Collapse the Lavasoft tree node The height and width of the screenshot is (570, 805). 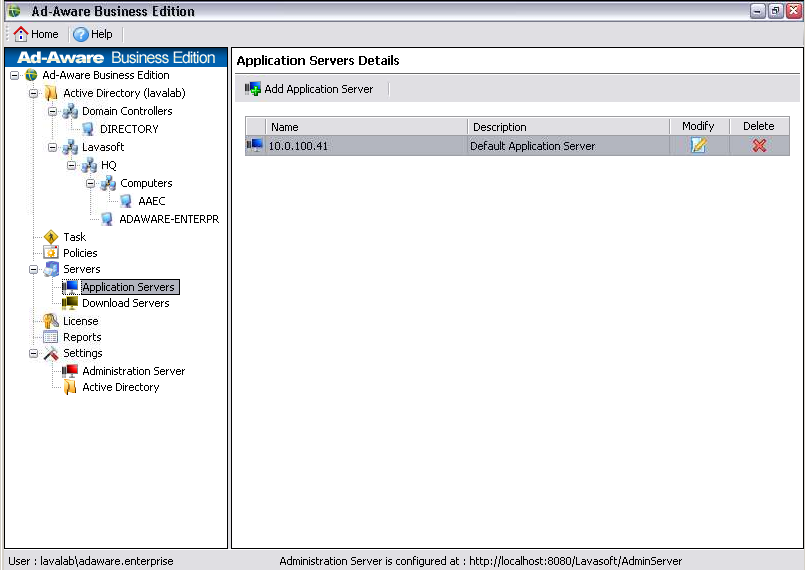coord(52,147)
